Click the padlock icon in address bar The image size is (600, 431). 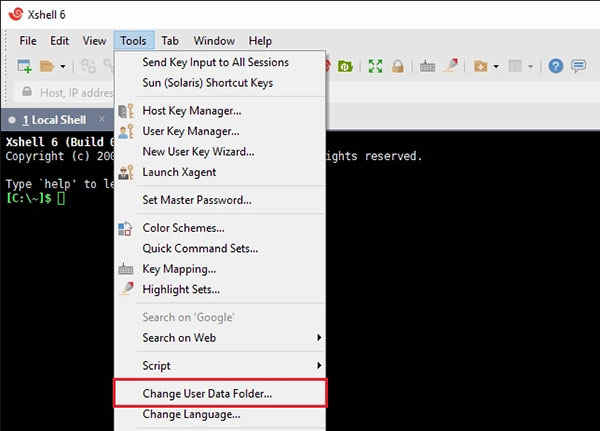click(27, 91)
